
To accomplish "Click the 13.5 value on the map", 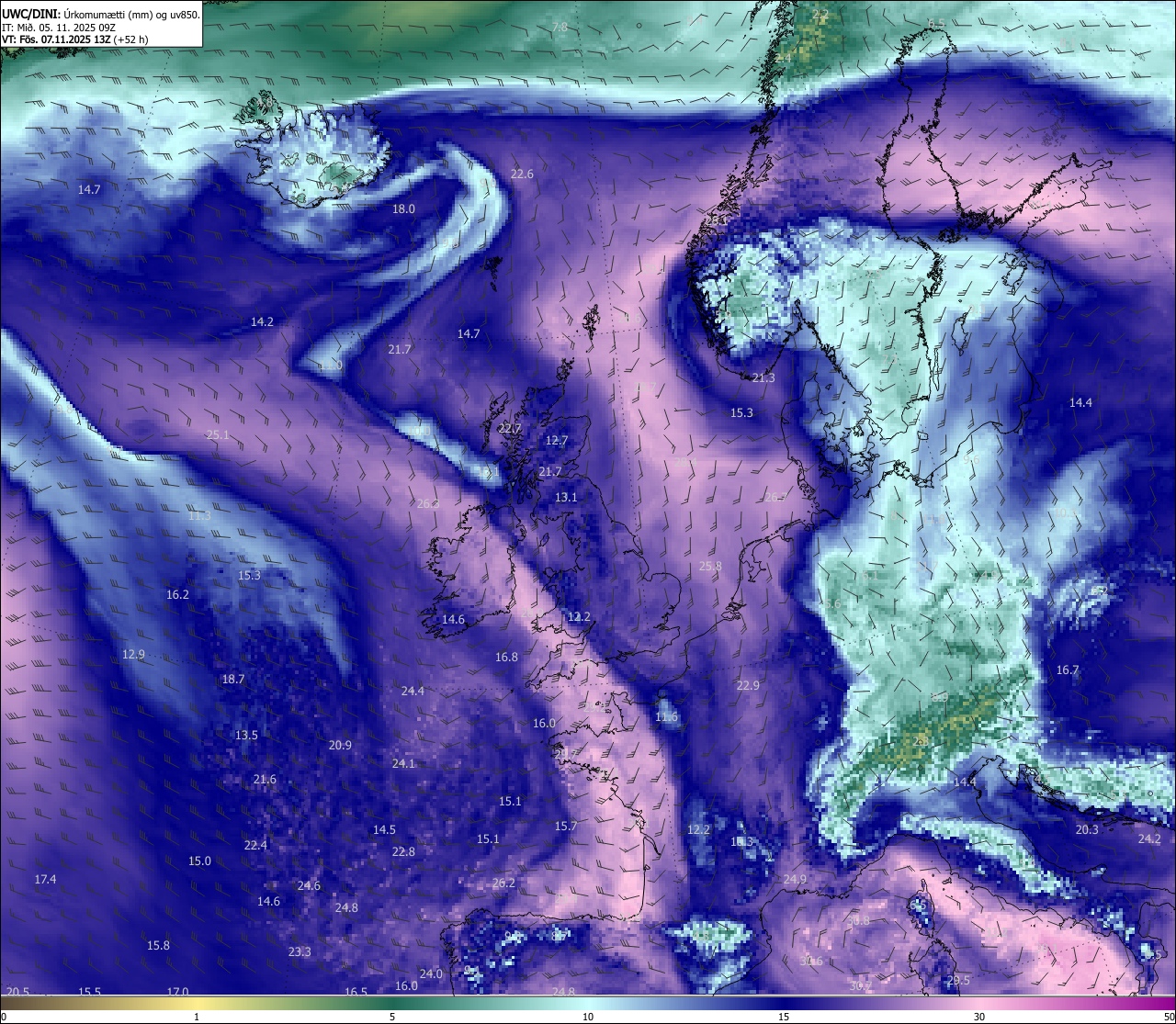I will pos(246,735).
